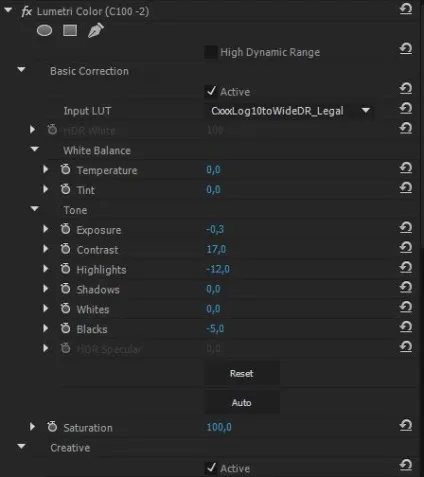Reset Shadows to default
Screen dimensions: 424x477
(406, 287)
